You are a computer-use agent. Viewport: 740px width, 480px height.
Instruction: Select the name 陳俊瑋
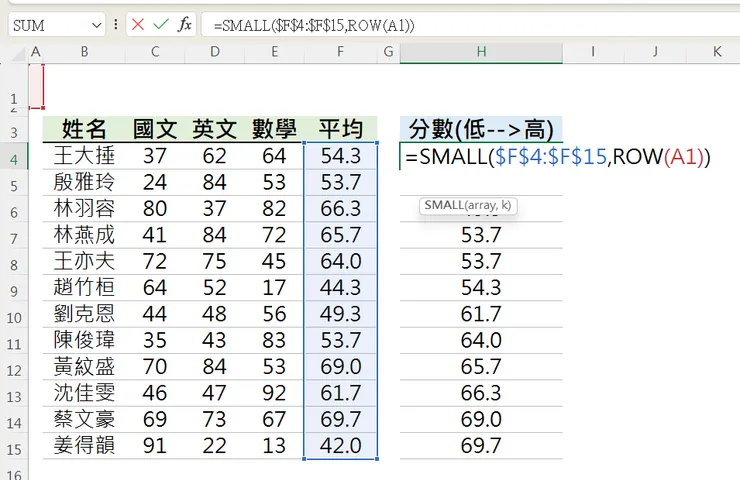click(x=84, y=341)
